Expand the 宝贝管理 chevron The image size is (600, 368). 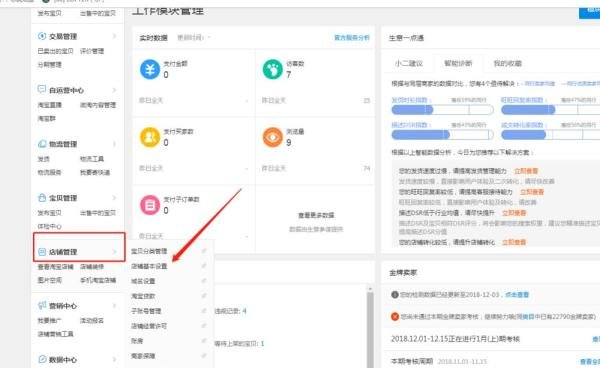(x=114, y=198)
